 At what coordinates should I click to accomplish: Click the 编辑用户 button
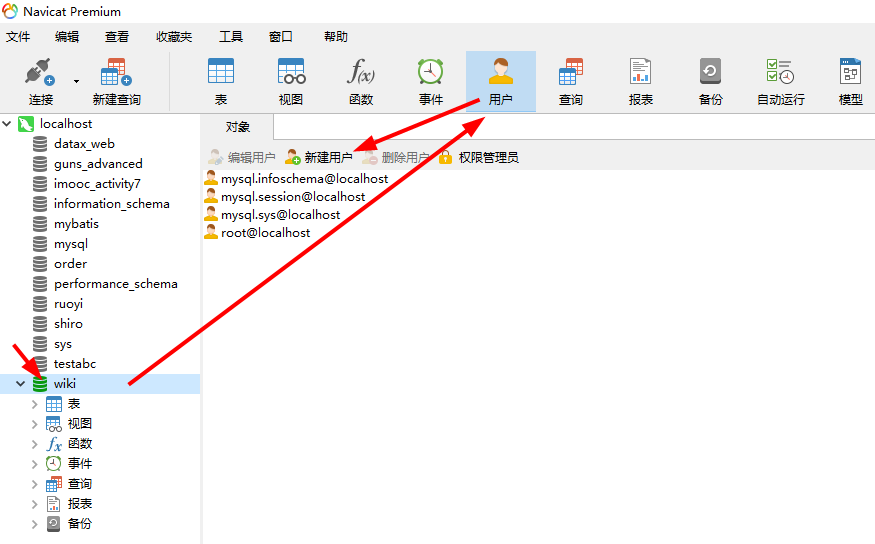(x=242, y=158)
